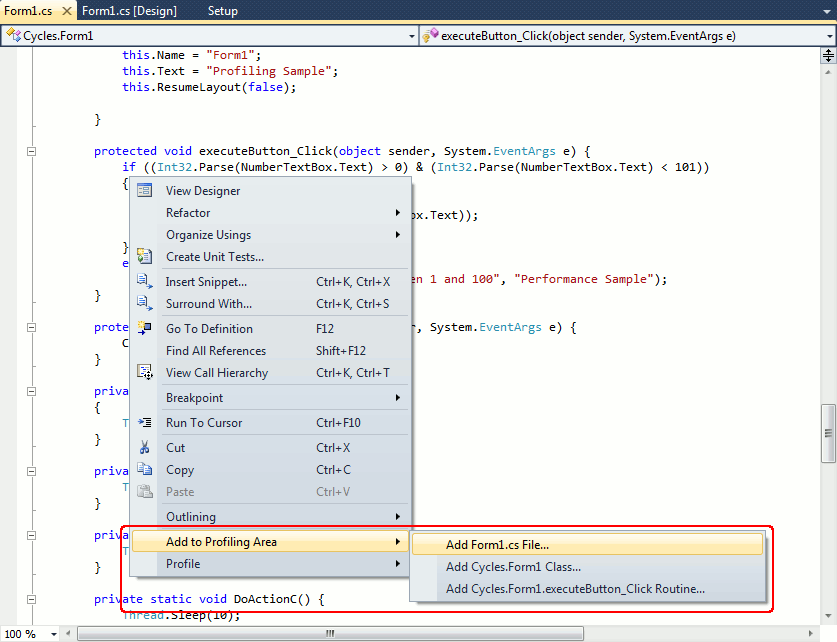Select Copy in the context menu
The height and width of the screenshot is (642, 837).
click(270, 470)
